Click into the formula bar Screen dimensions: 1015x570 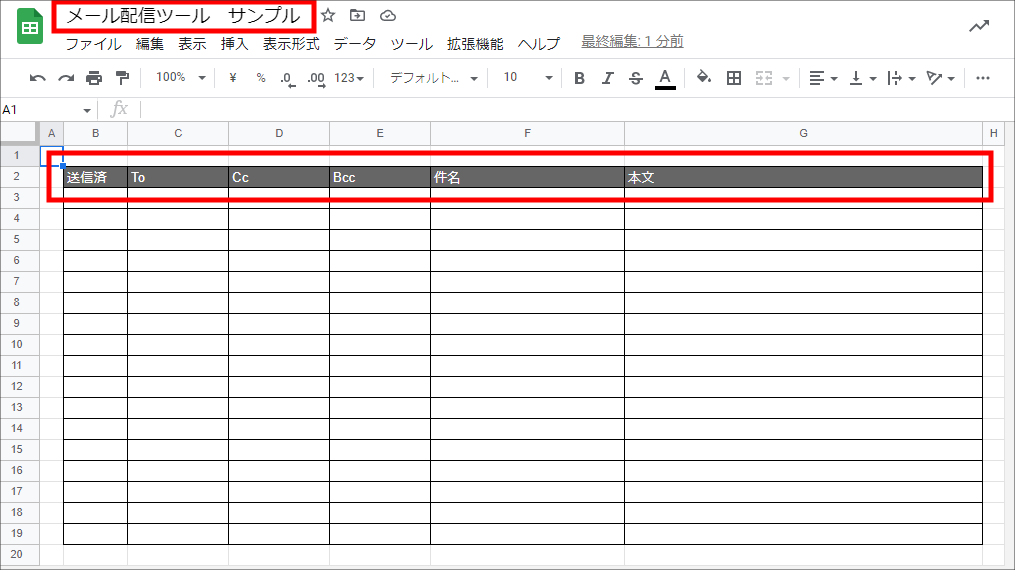click(x=576, y=110)
